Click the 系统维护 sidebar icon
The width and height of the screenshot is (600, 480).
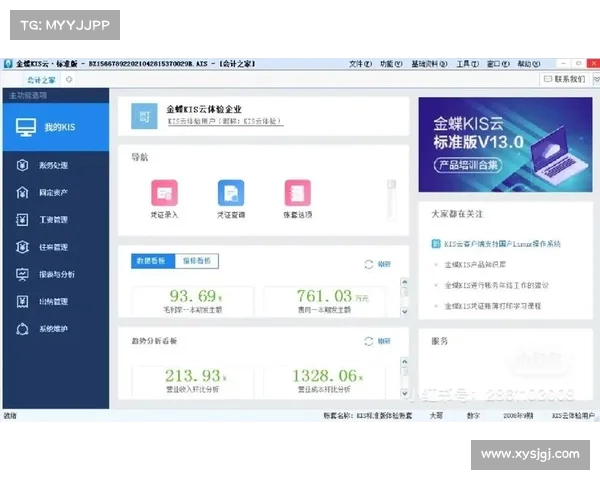tap(22, 329)
